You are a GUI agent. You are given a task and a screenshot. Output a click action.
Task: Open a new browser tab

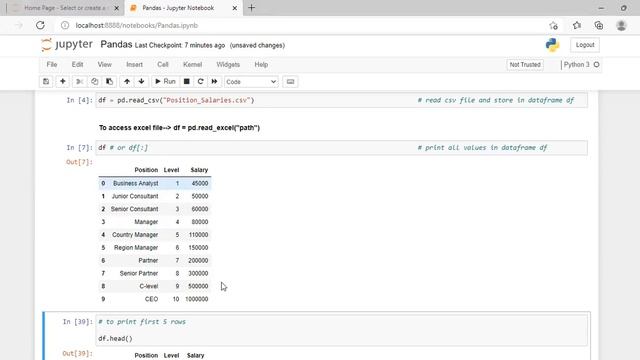(251, 8)
